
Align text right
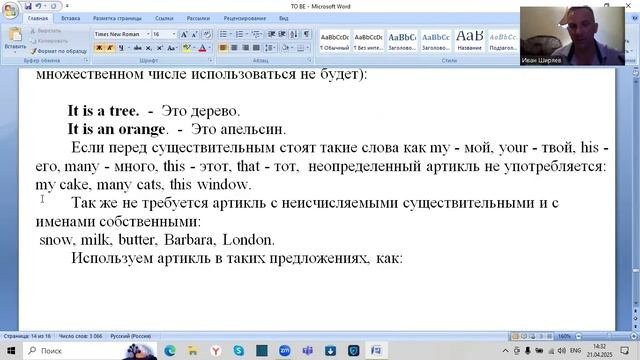click(245, 48)
